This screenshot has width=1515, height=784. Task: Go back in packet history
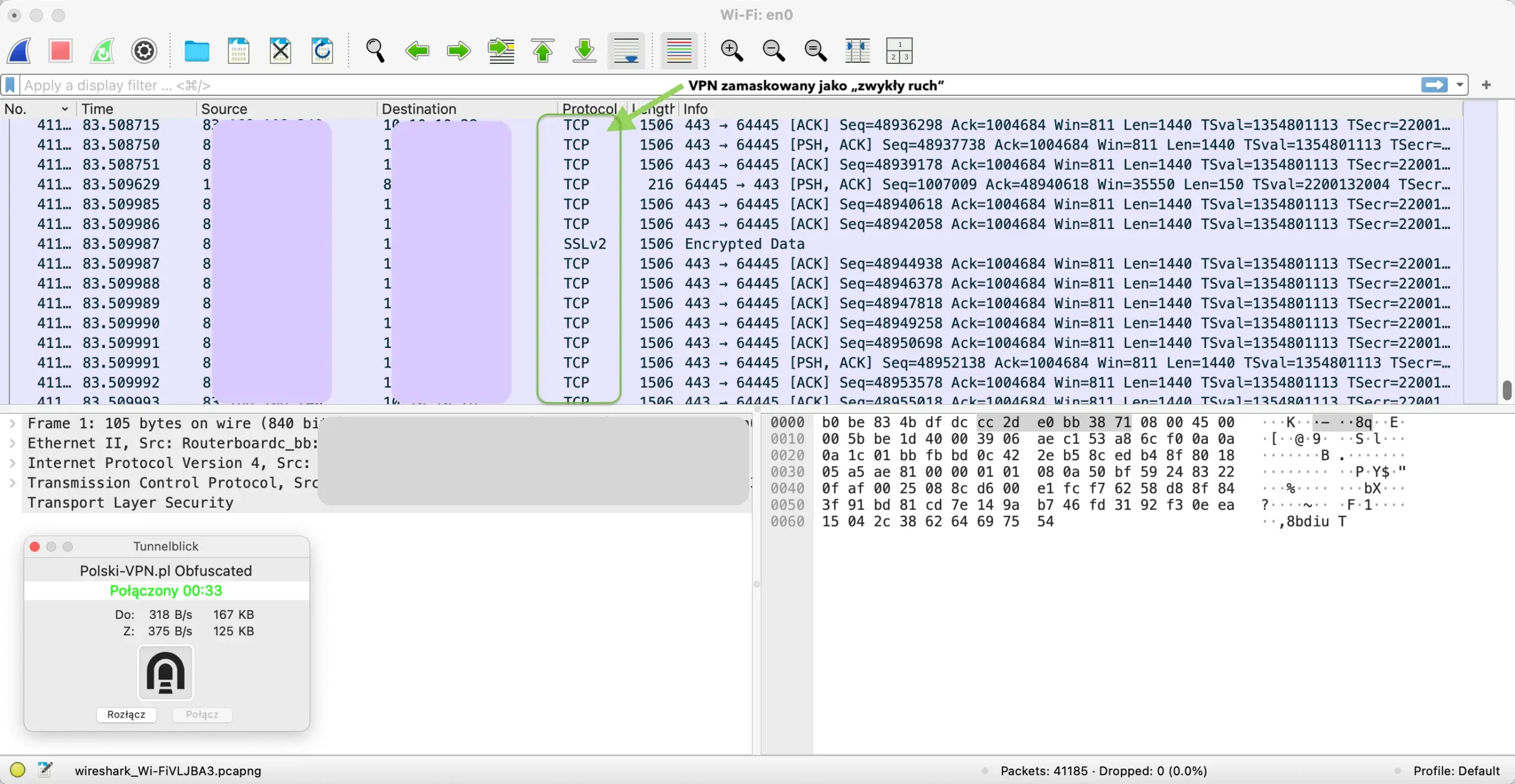tap(417, 51)
